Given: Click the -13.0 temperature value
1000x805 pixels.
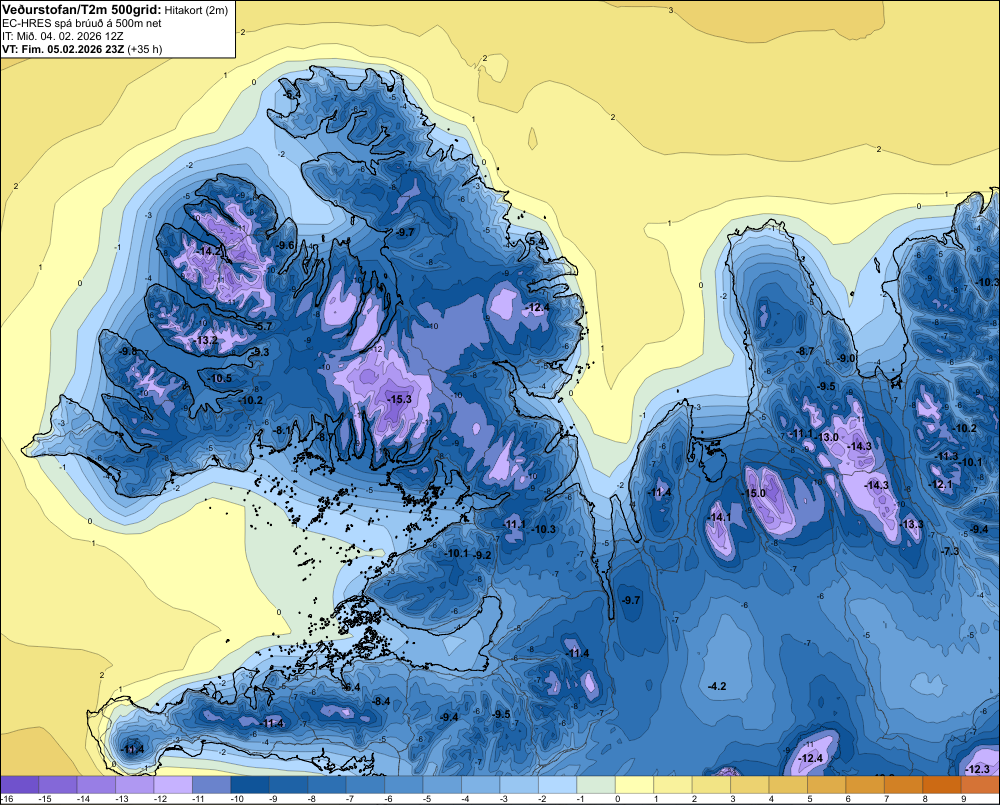Looking at the screenshot, I should click(x=827, y=438).
